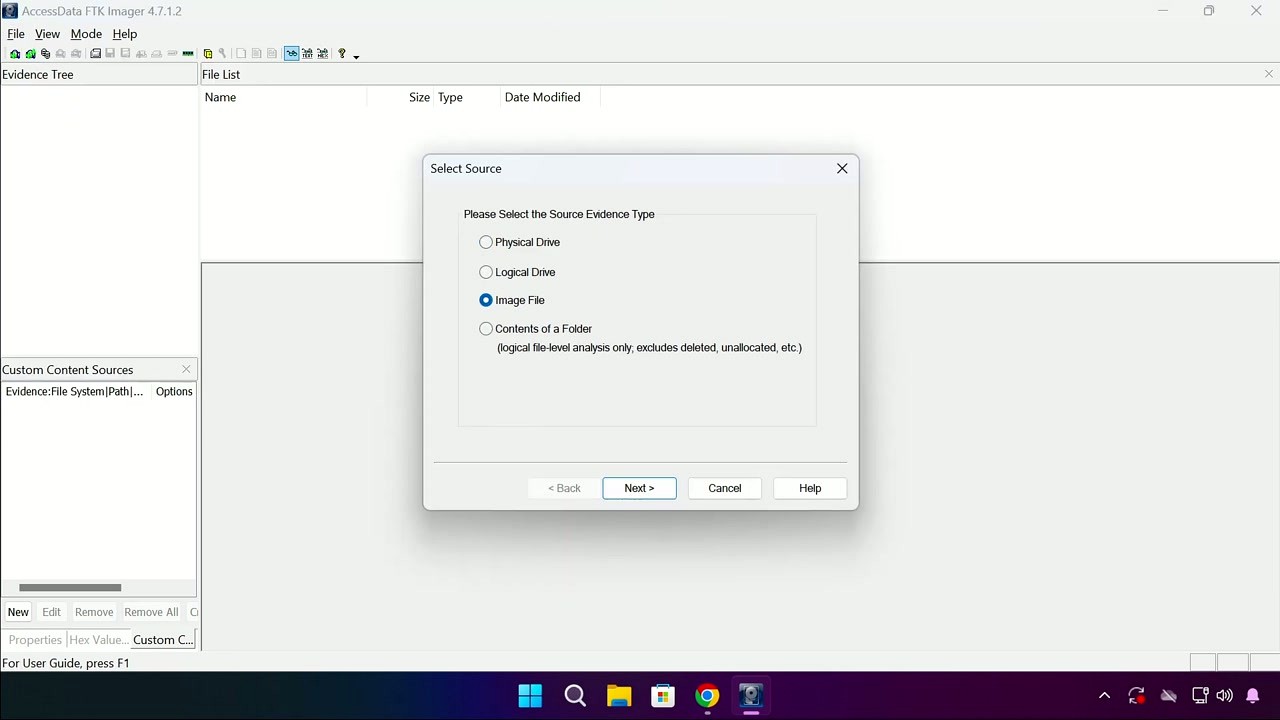
Task: Enable Automatic view mode glasses icon
Action: pos(292,53)
